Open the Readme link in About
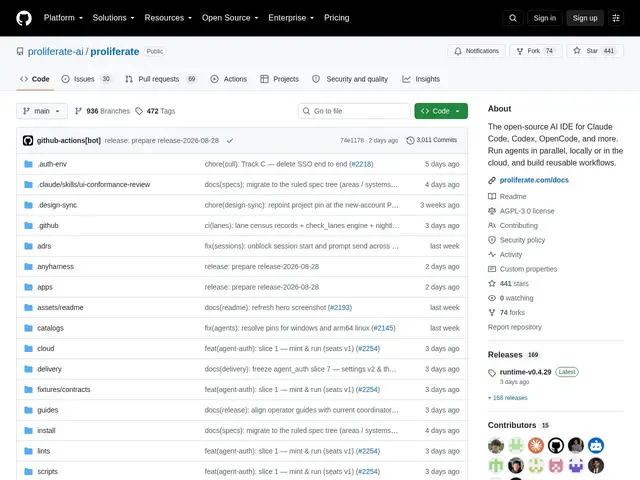Viewport: 640px width, 480px height. click(513, 196)
